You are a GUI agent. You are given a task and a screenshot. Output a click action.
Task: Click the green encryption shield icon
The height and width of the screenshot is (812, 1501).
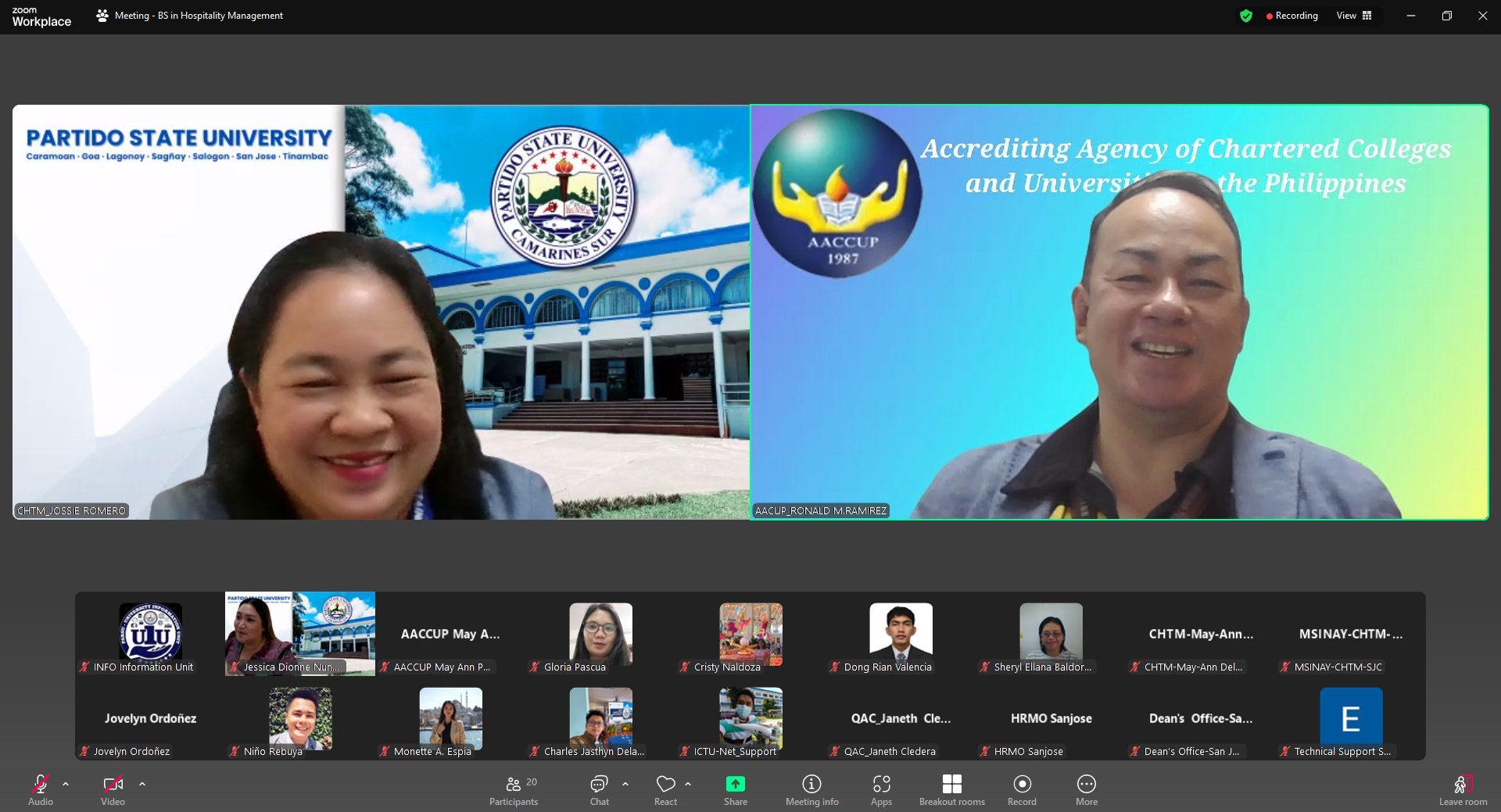pyautogui.click(x=1246, y=16)
